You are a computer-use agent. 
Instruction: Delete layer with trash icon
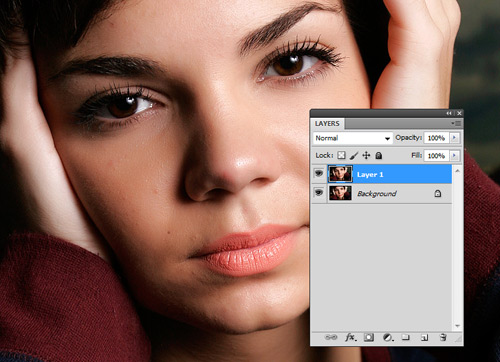click(443, 337)
